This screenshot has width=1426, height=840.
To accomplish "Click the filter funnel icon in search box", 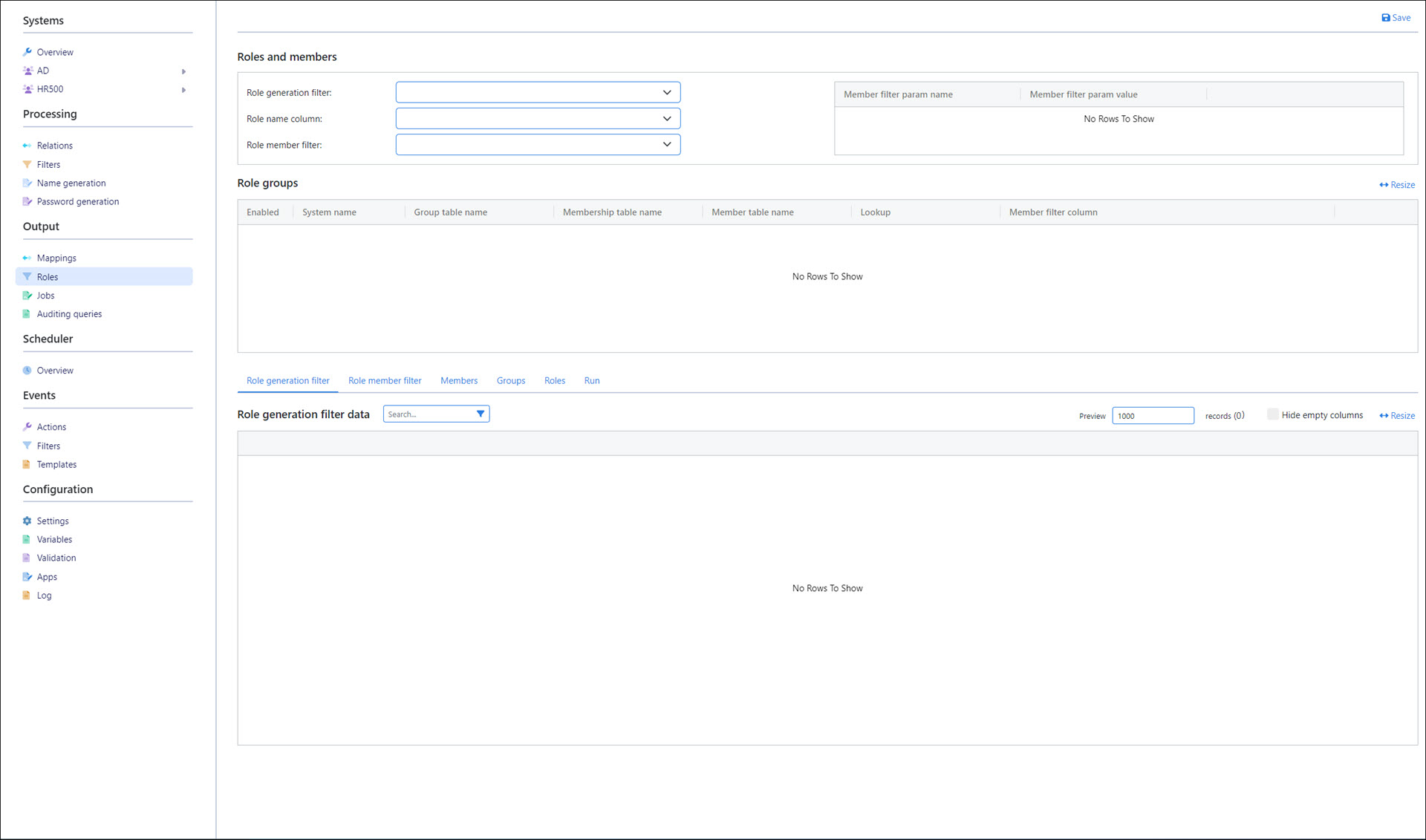I will pos(481,414).
